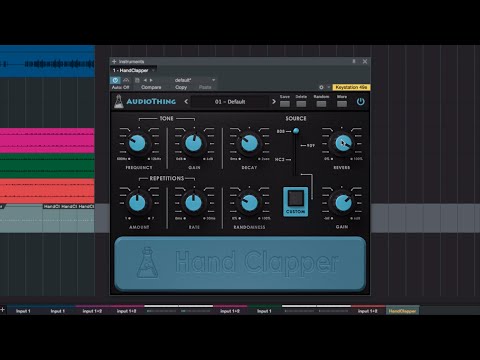Expand the 1 - HandClapper instrument dropdown
Image resolution: width=480 pixels, height=360 pixels.
(x=153, y=70)
